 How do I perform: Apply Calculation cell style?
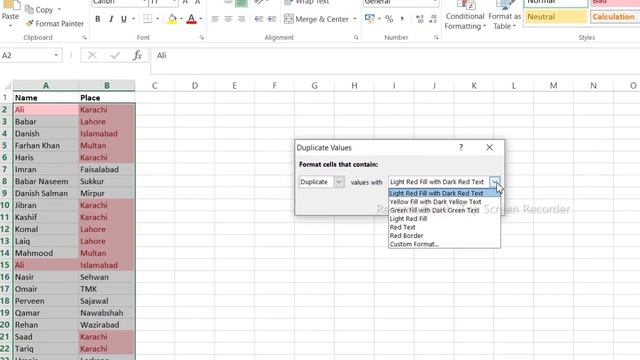click(615, 17)
